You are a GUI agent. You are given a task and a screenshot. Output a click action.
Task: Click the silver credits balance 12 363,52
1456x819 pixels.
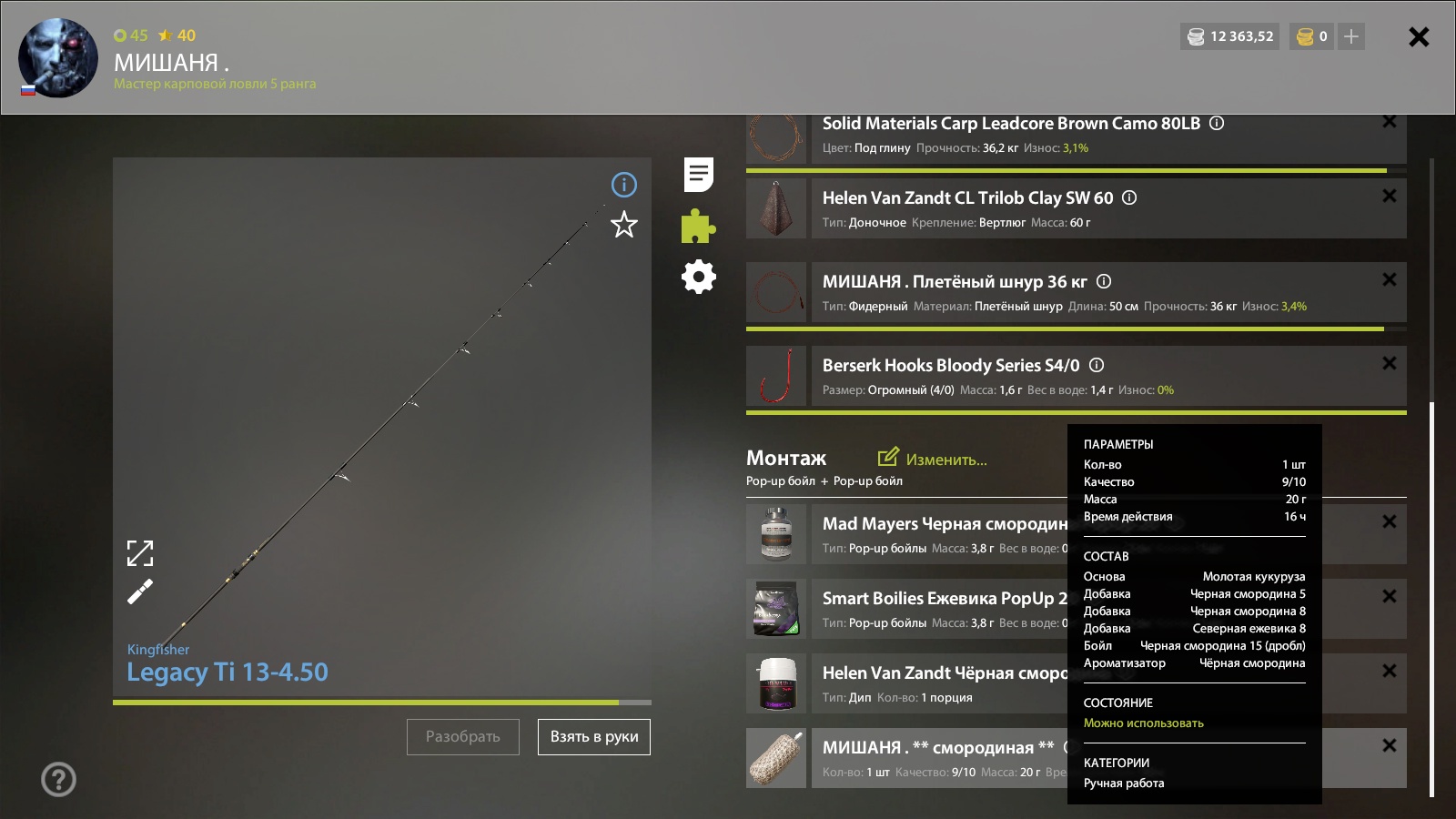pos(1230,36)
